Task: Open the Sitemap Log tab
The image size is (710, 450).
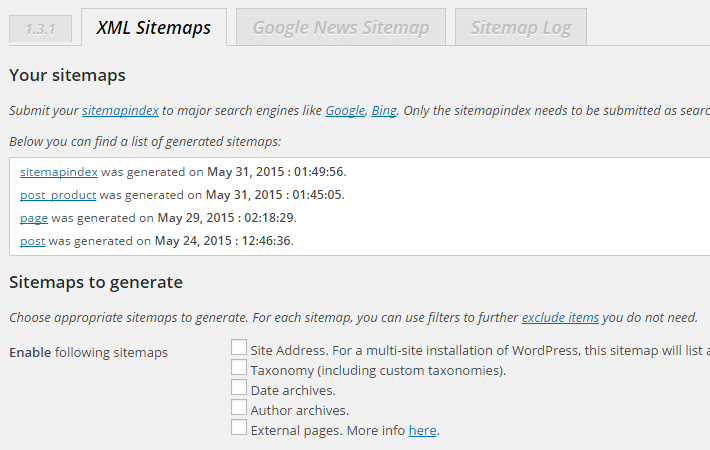Action: 521,27
